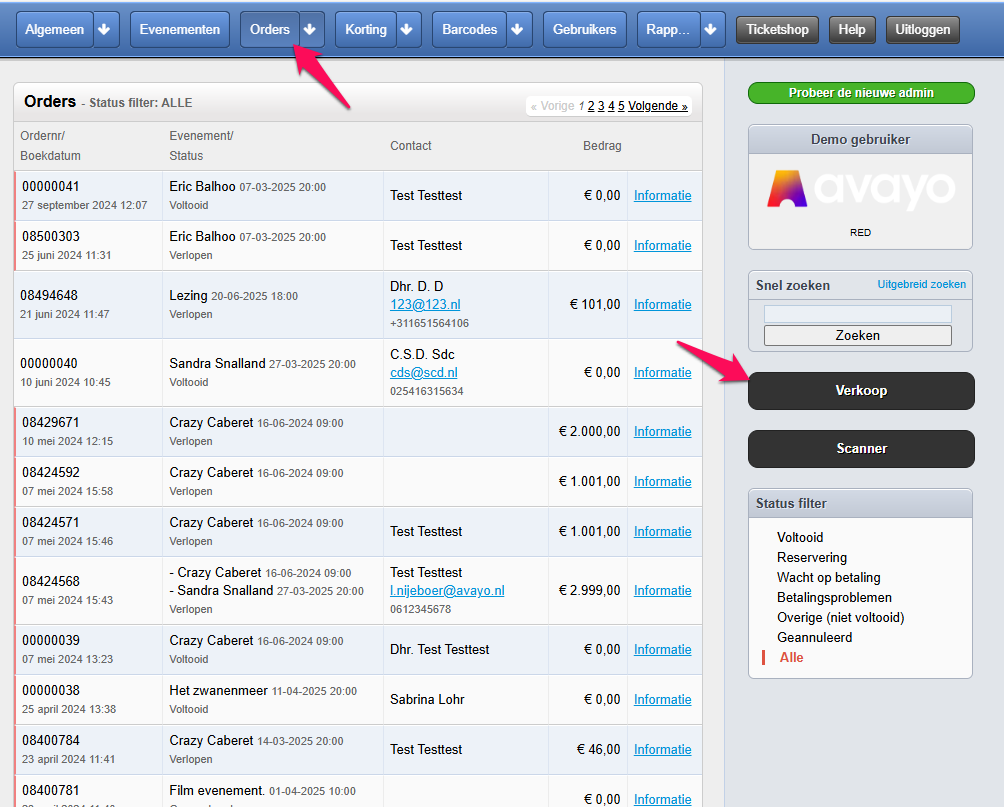The image size is (1004, 807).
Task: Open Informatie for order 08400784
Action: 663,749
